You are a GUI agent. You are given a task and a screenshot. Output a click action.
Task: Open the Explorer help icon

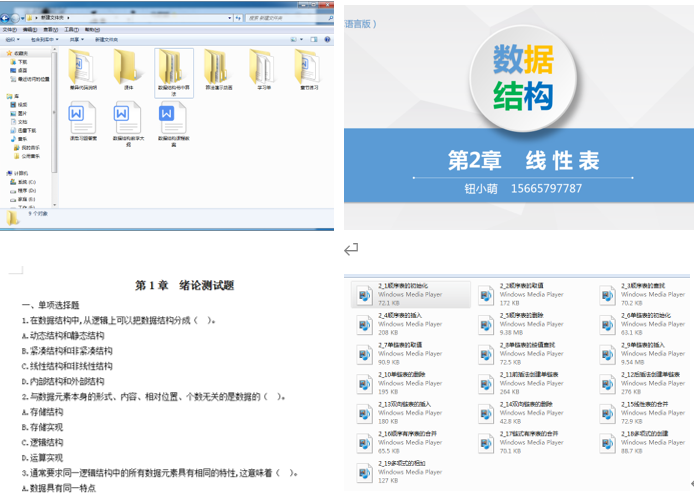[x=334, y=39]
